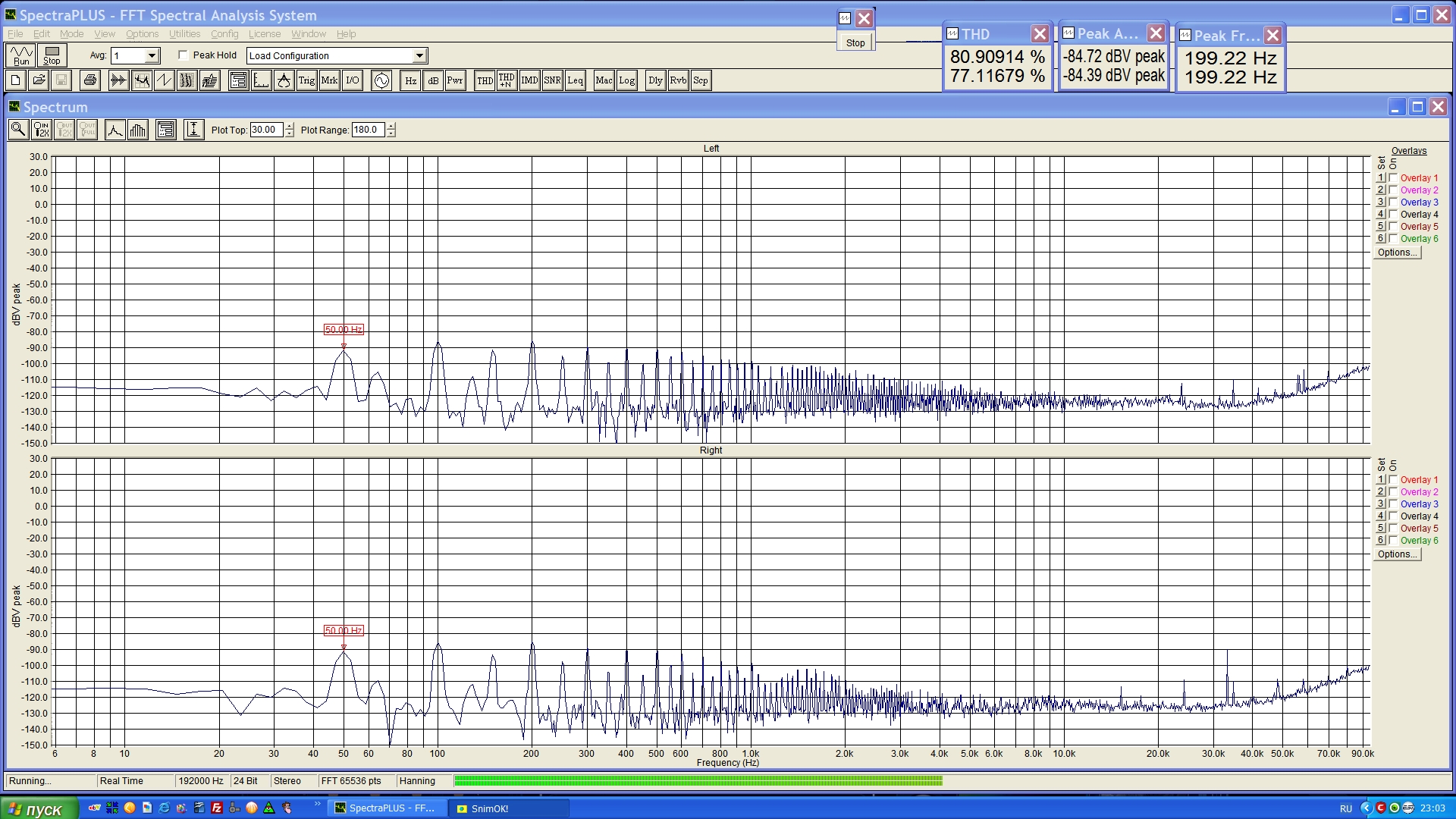Image resolution: width=1456 pixels, height=819 pixels.
Task: Expand the Avg count dropdown
Action: [x=152, y=56]
